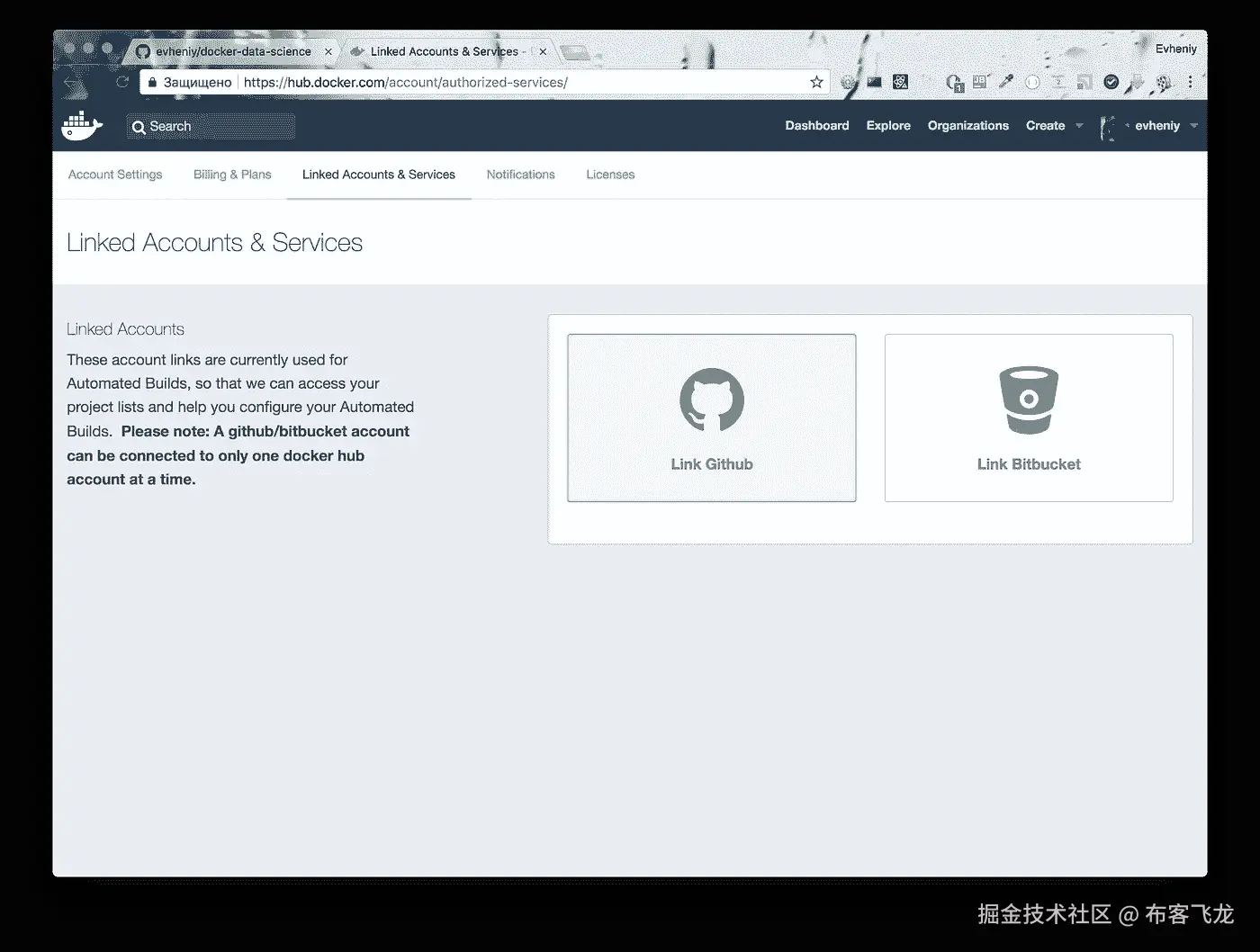Click the lock secure-site icon

pyautogui.click(x=152, y=82)
